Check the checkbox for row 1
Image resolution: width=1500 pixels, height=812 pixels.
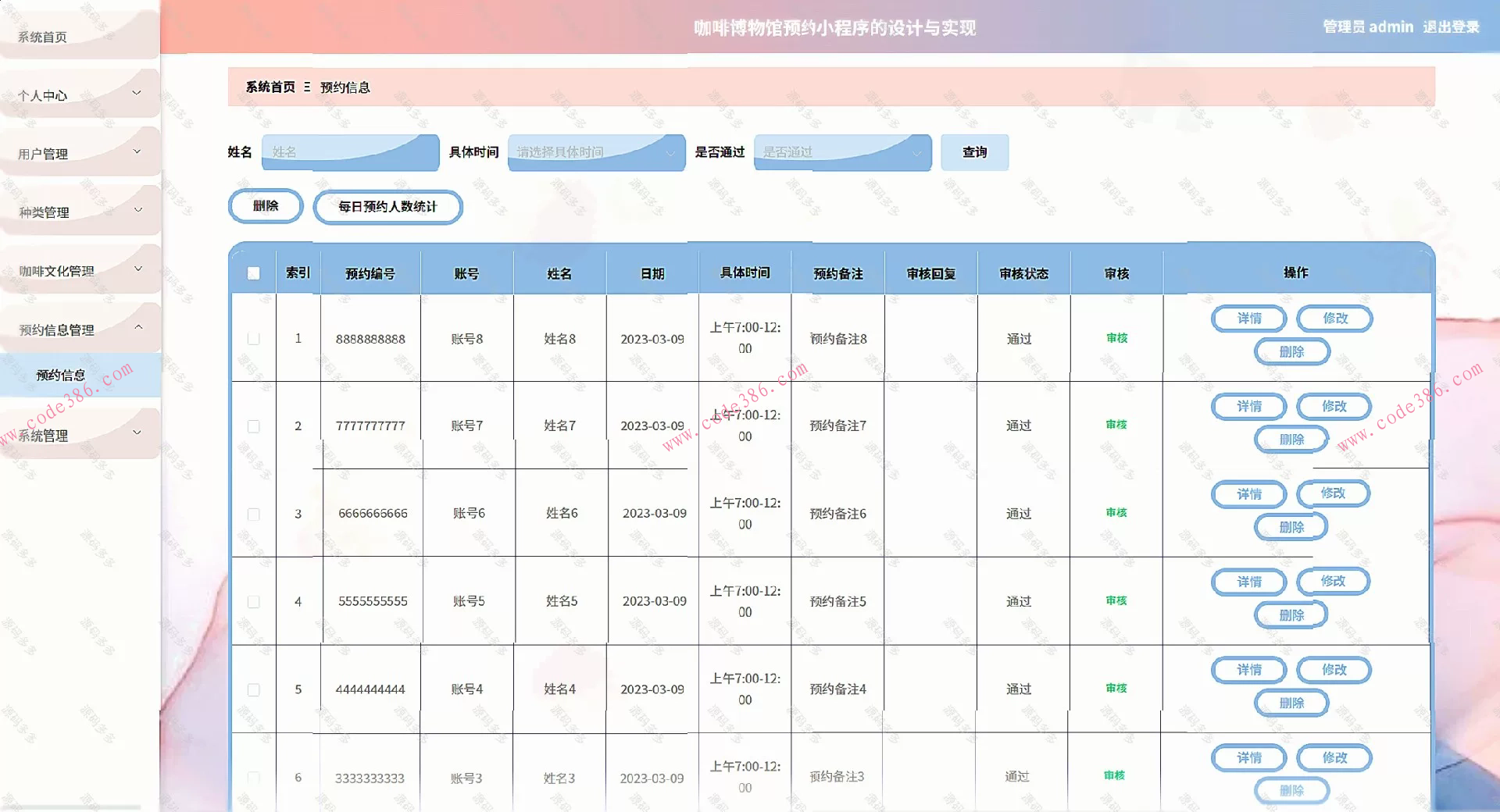click(253, 339)
